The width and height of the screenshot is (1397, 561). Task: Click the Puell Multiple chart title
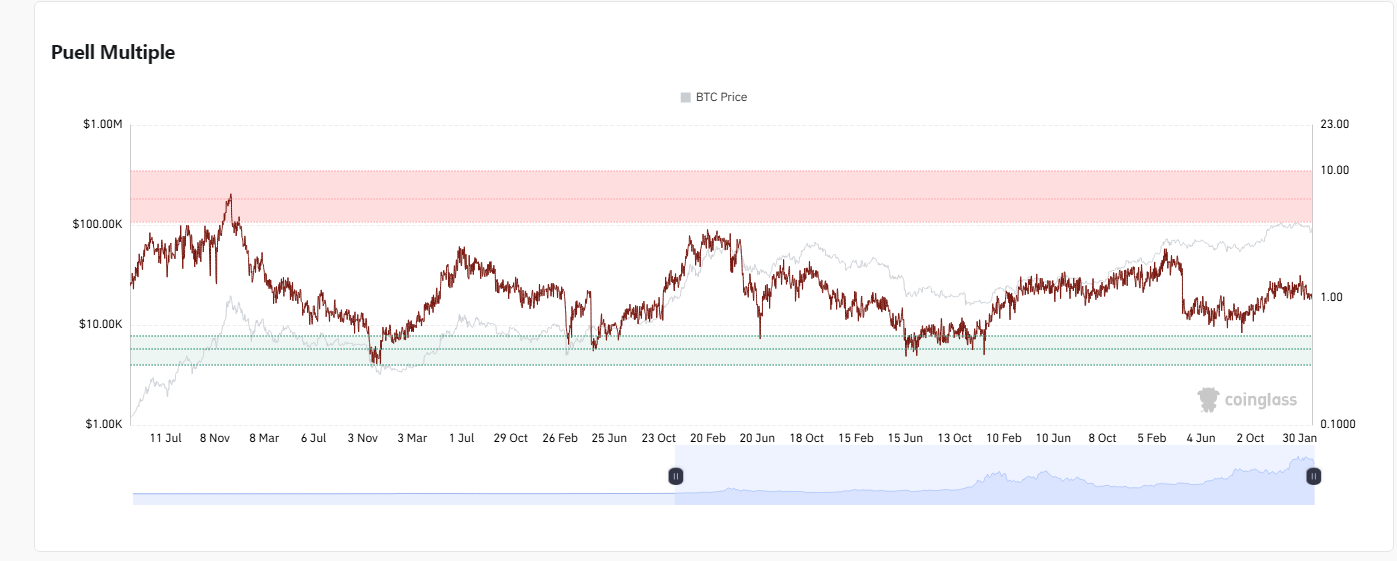point(113,52)
